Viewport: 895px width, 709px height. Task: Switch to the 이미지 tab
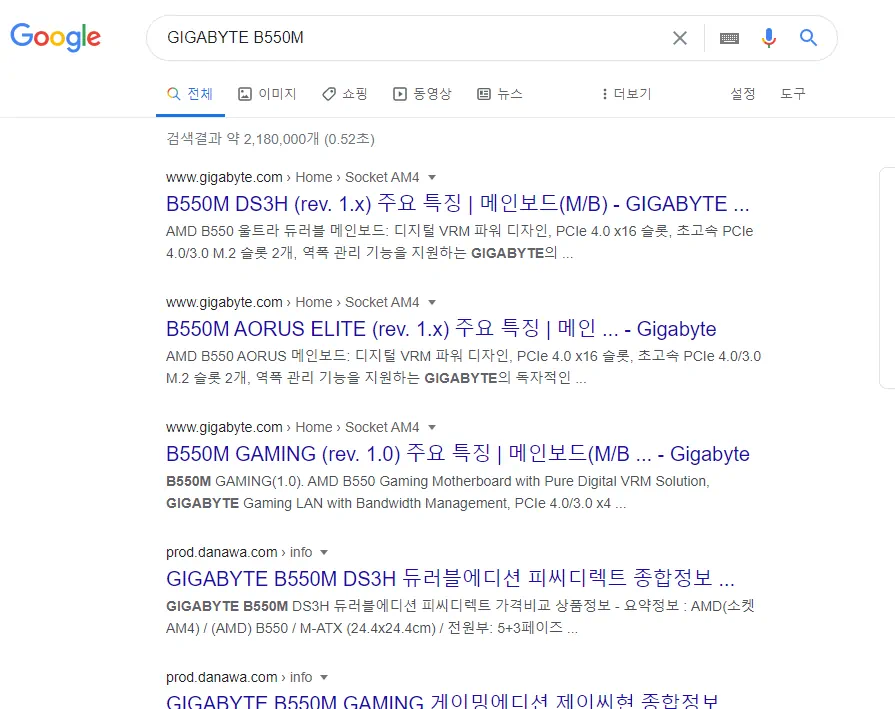pos(267,94)
